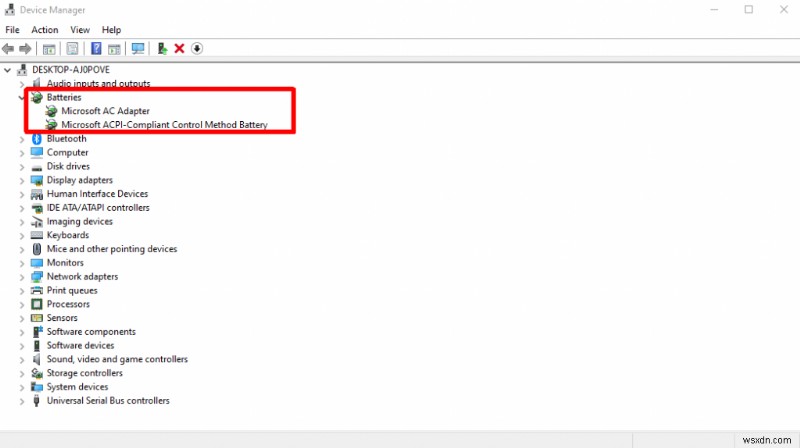Select Software devices label
800x448 pixels.
(81, 345)
